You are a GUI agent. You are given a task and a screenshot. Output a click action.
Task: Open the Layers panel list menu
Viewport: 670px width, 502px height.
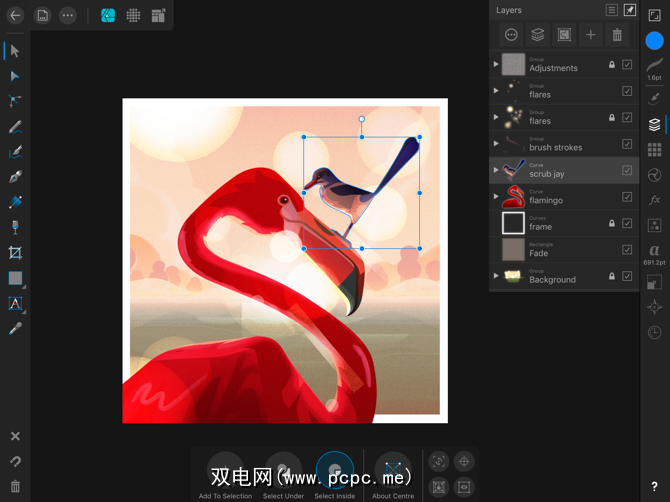tap(612, 10)
